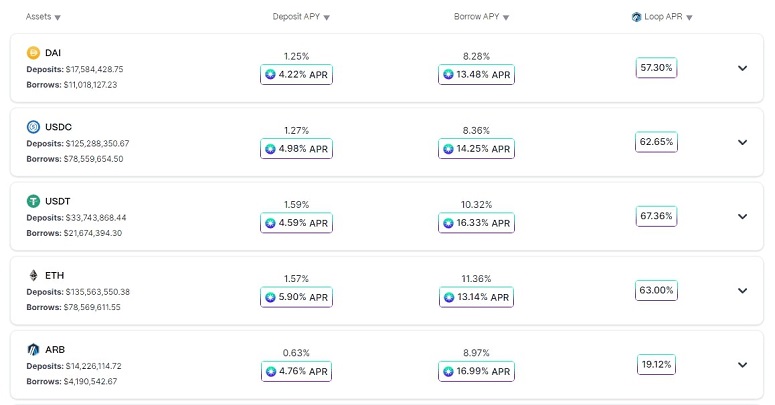The height and width of the screenshot is (405, 775).
Task: Click reward icon in USDT 16.33% APR badge
Action: click(448, 223)
